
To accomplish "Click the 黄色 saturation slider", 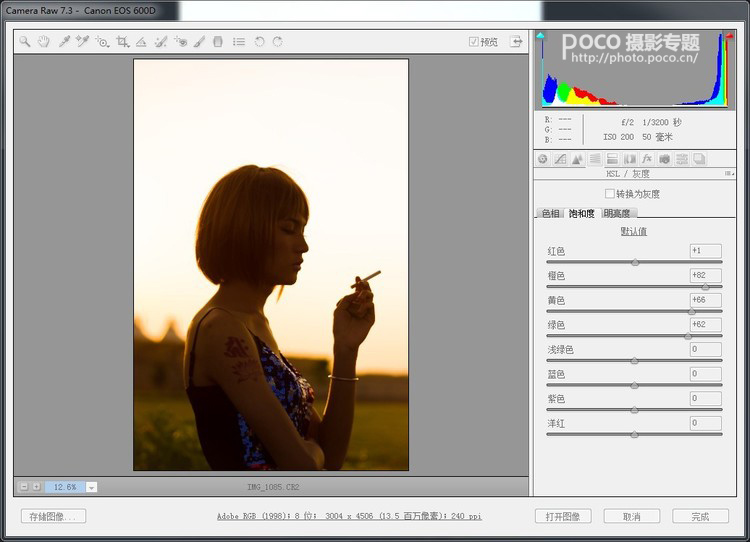I will pos(634,311).
